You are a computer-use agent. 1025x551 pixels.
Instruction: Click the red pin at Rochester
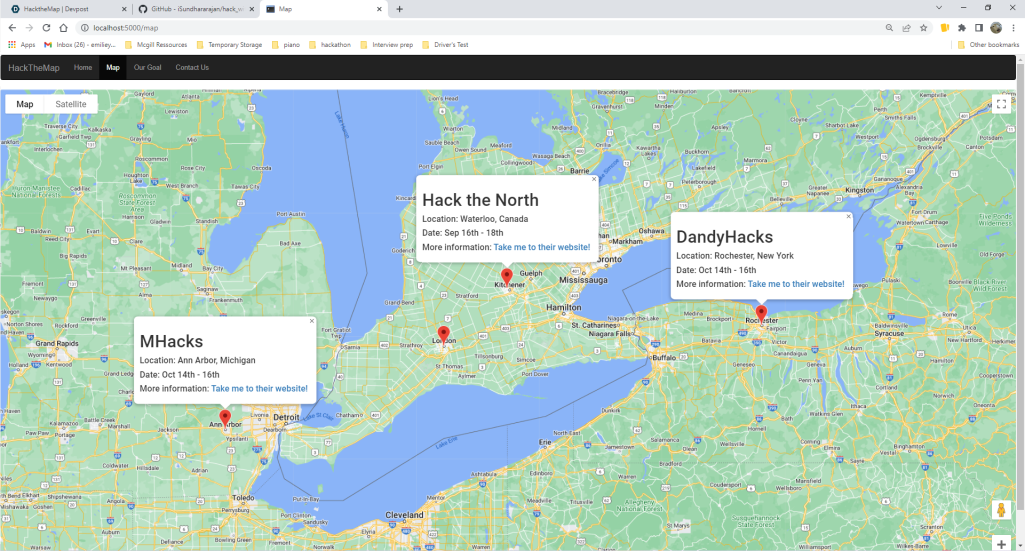(761, 314)
